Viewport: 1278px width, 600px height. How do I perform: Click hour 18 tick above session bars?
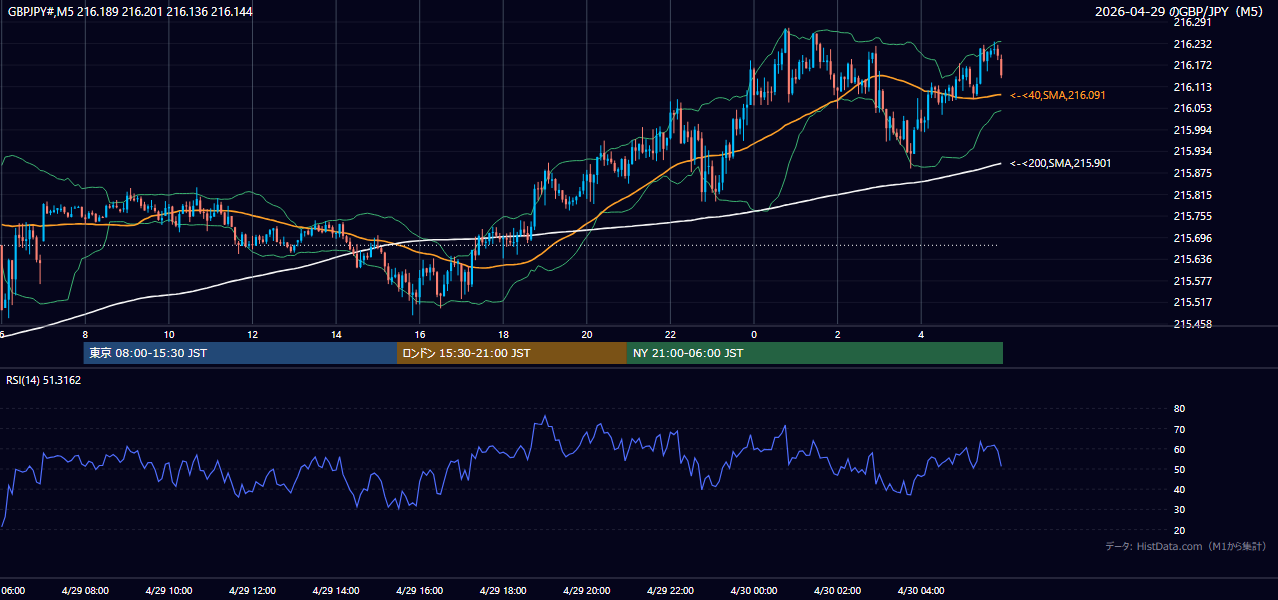coord(503,335)
